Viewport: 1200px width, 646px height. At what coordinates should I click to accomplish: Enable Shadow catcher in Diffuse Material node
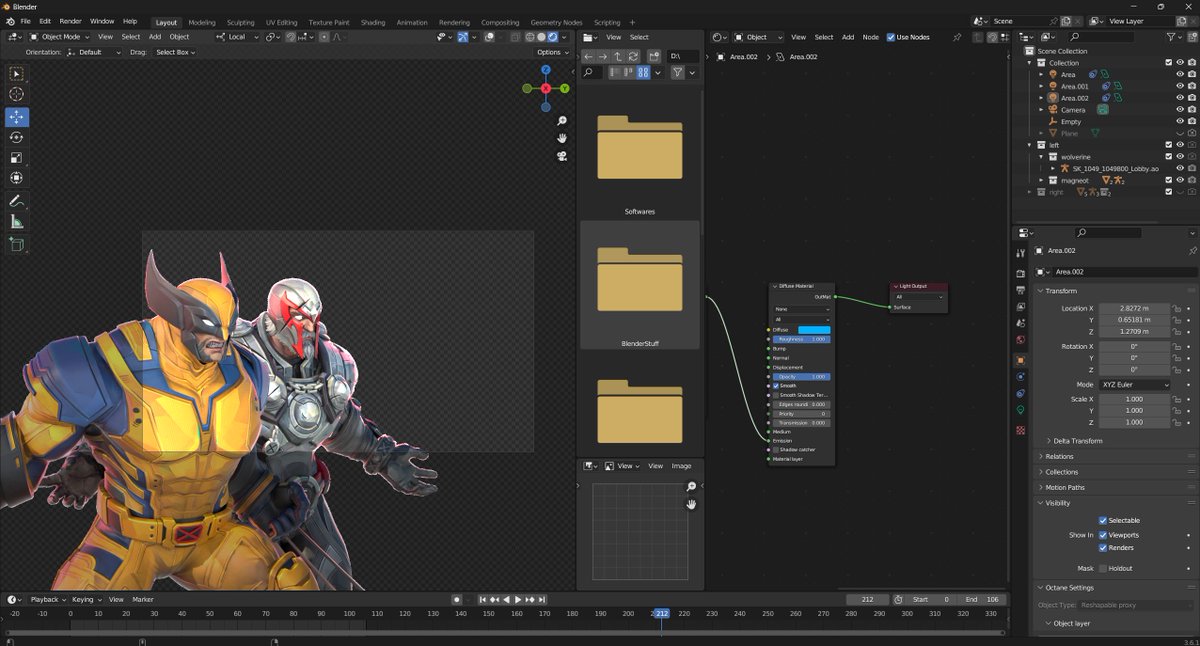click(776, 449)
